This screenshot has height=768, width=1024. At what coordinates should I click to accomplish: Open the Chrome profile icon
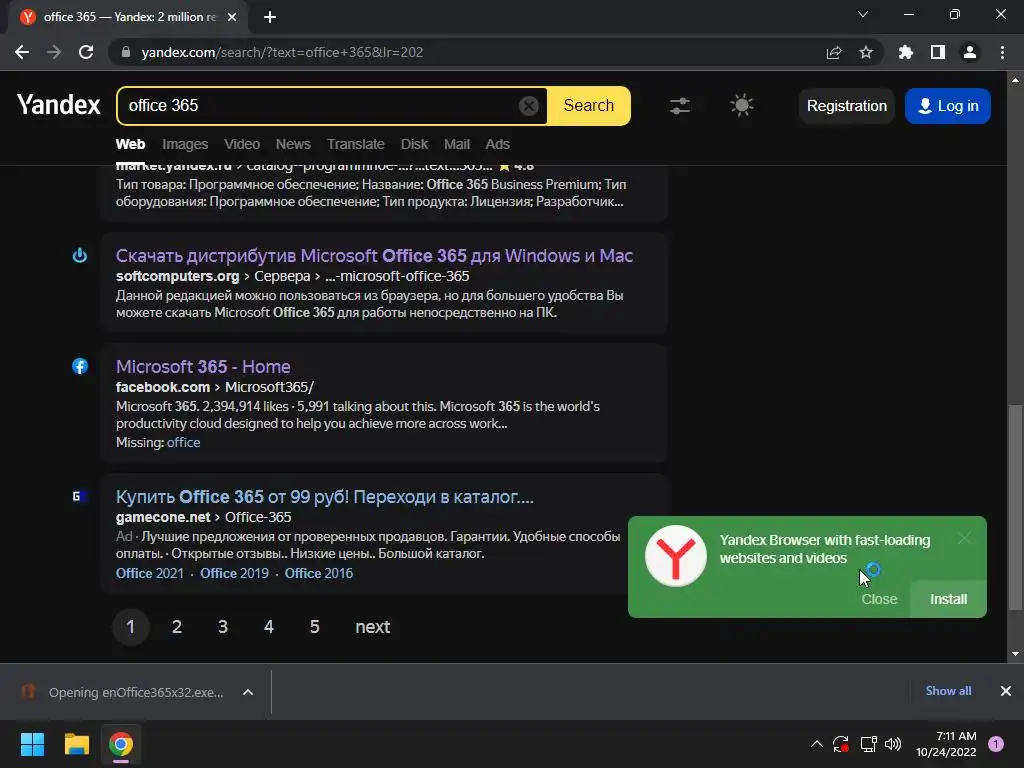[x=970, y=52]
